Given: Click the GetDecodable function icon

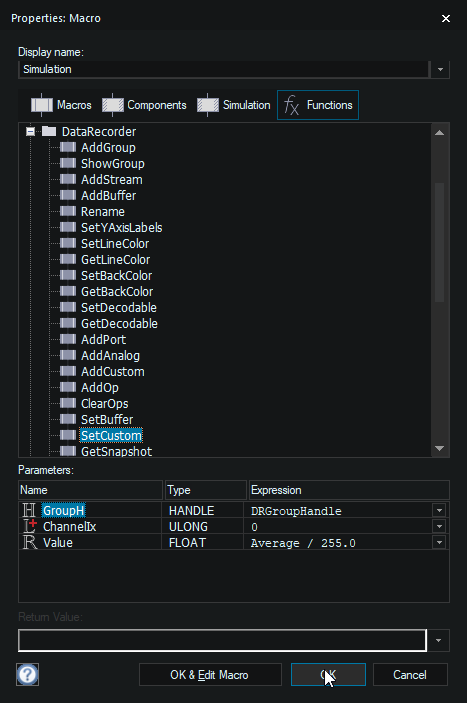Looking at the screenshot, I should (x=68, y=323).
